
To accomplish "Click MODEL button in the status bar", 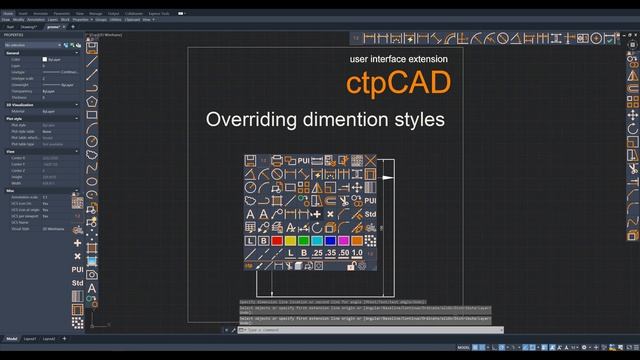I will 463,347.
